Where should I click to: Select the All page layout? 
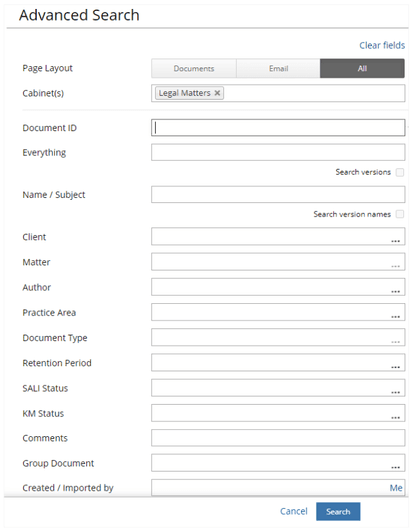[x=362, y=68]
